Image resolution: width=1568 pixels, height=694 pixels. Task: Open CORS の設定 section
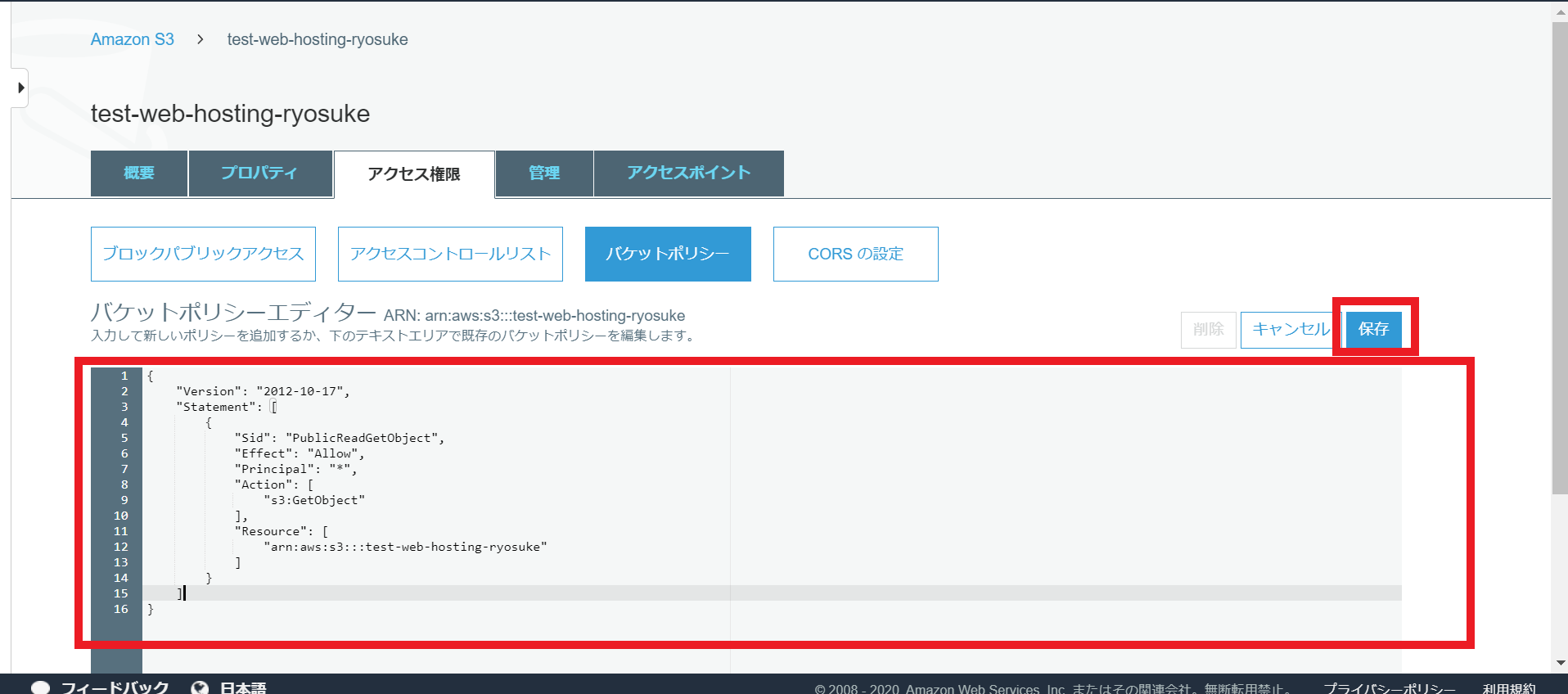(856, 254)
